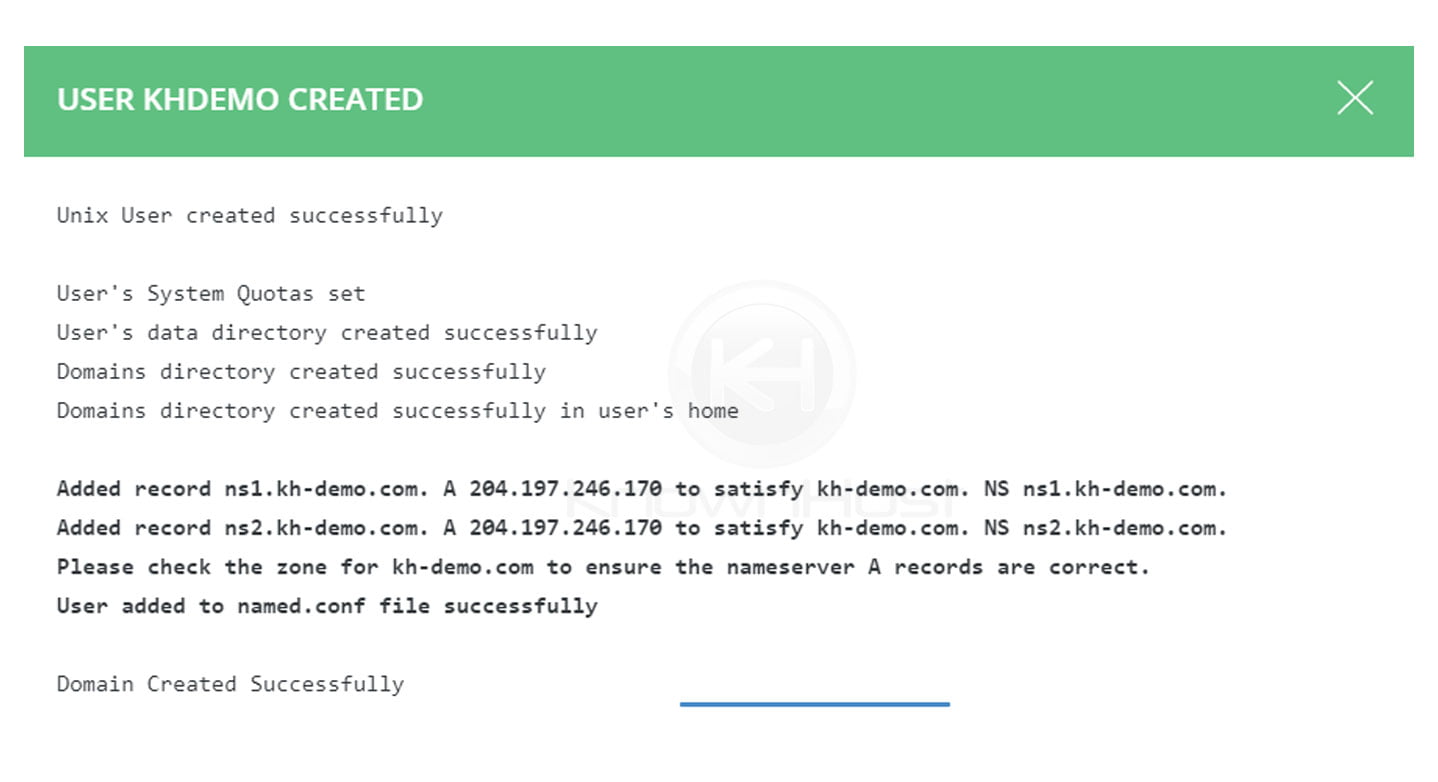The image size is (1438, 782).
Task: Click the X icon in the green header
Action: coord(1355,98)
